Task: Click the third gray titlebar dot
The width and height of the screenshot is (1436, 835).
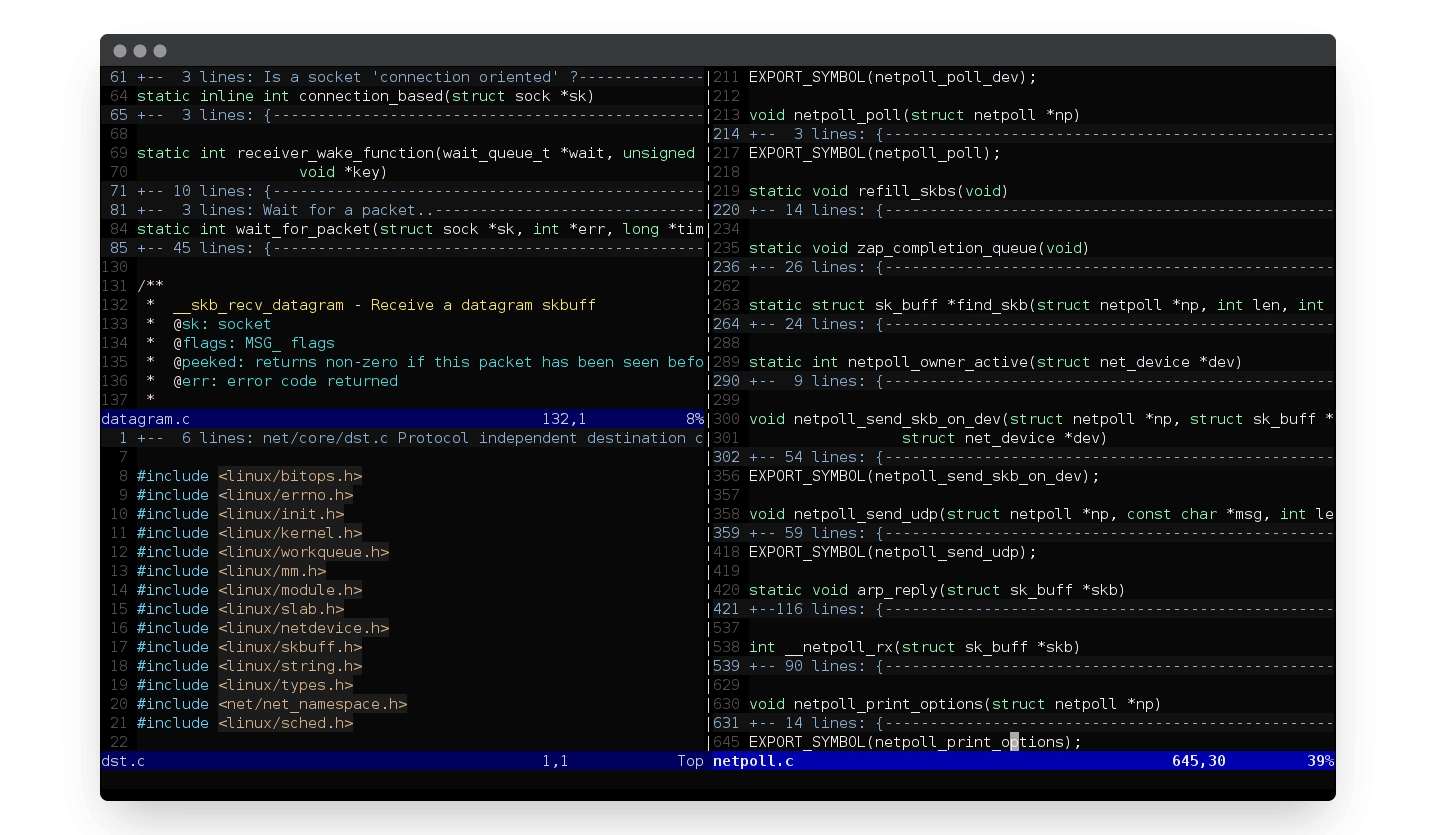Action: click(x=160, y=51)
